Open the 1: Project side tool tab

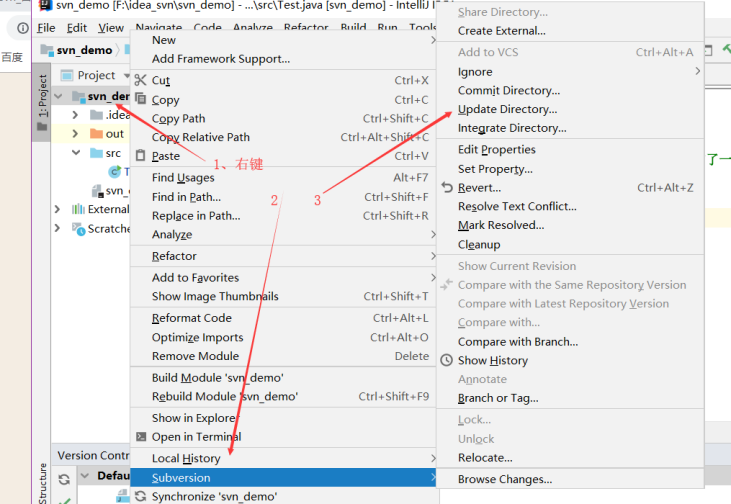[x=42, y=102]
